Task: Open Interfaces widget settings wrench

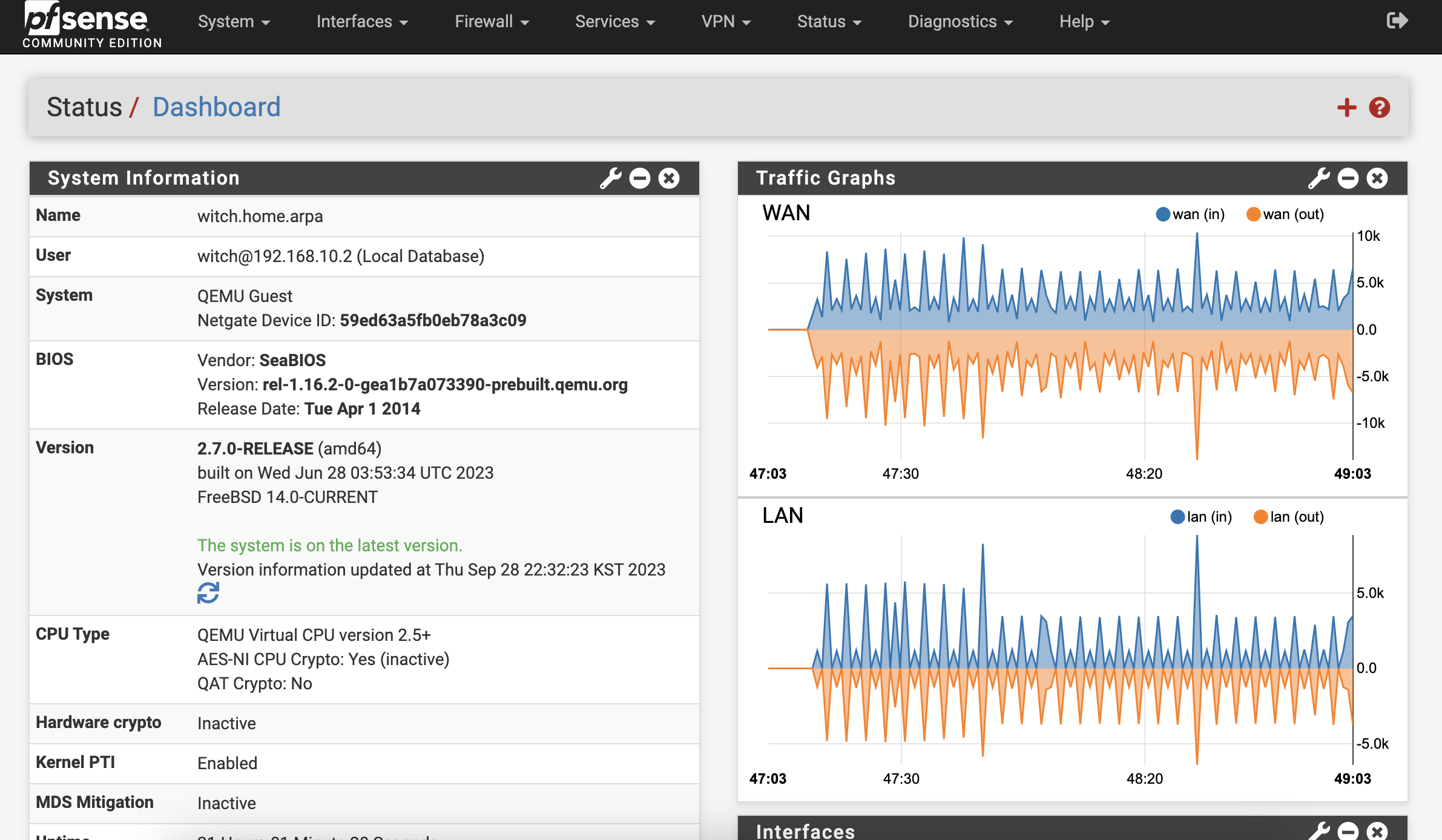Action: 1320,831
